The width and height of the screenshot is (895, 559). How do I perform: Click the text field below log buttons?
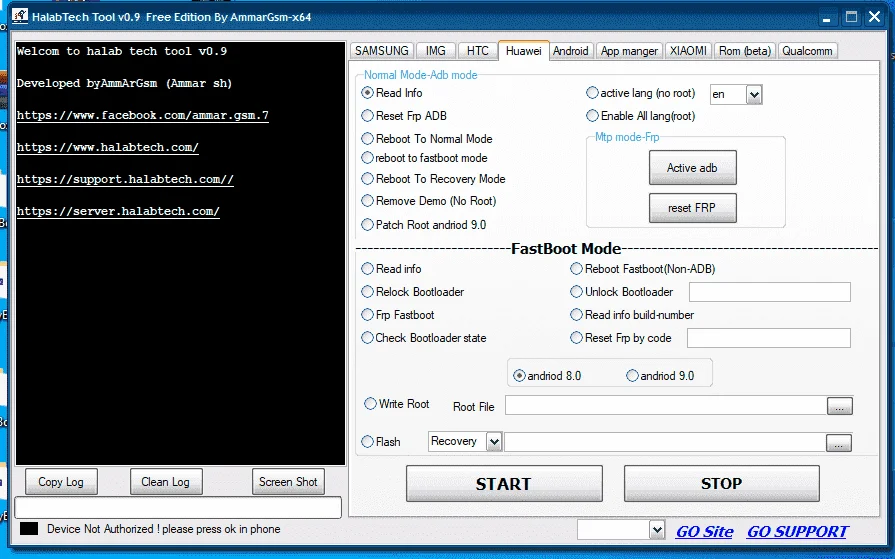click(178, 507)
